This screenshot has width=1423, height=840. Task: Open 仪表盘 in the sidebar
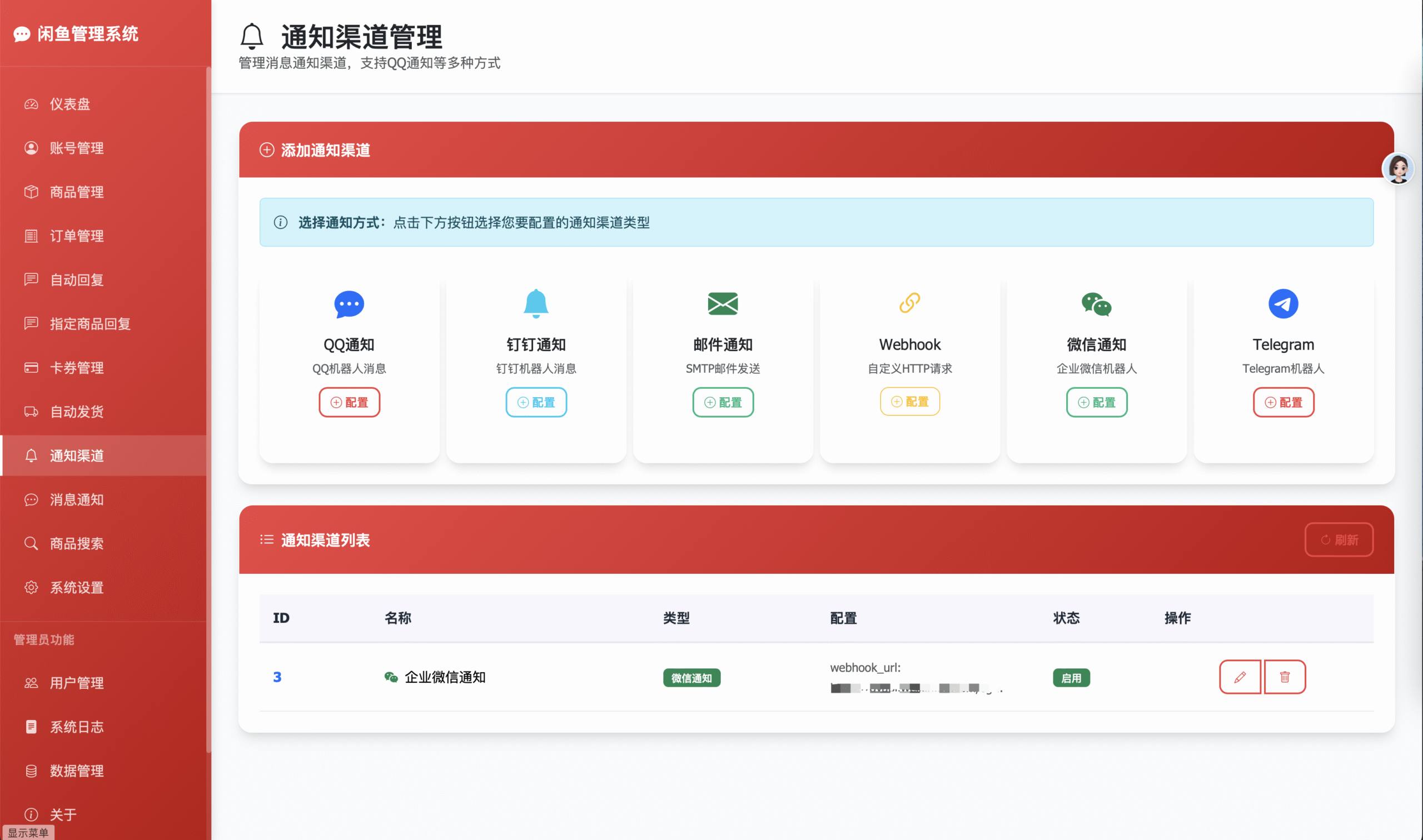[69, 104]
